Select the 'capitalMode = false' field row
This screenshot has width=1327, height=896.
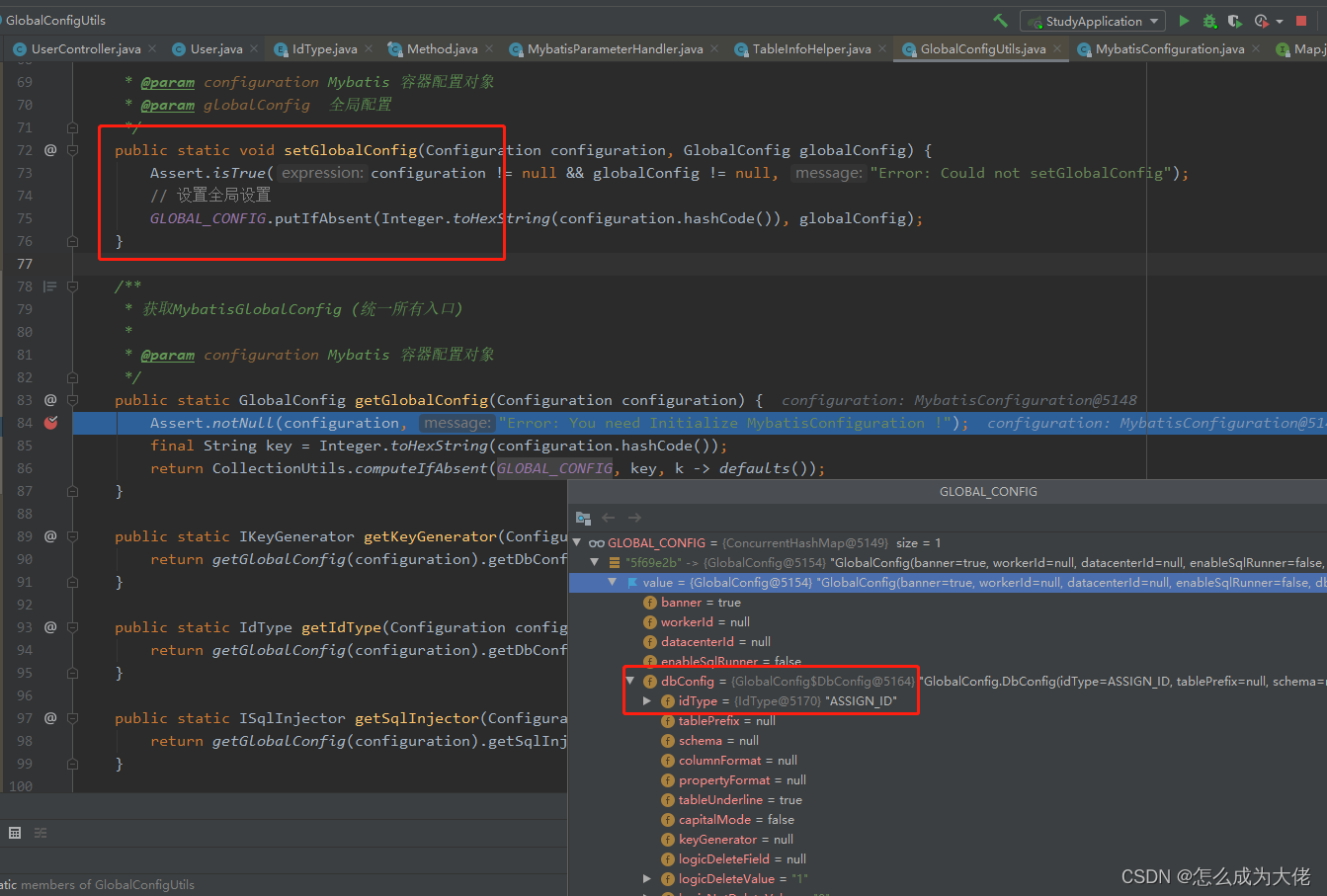click(x=948, y=819)
